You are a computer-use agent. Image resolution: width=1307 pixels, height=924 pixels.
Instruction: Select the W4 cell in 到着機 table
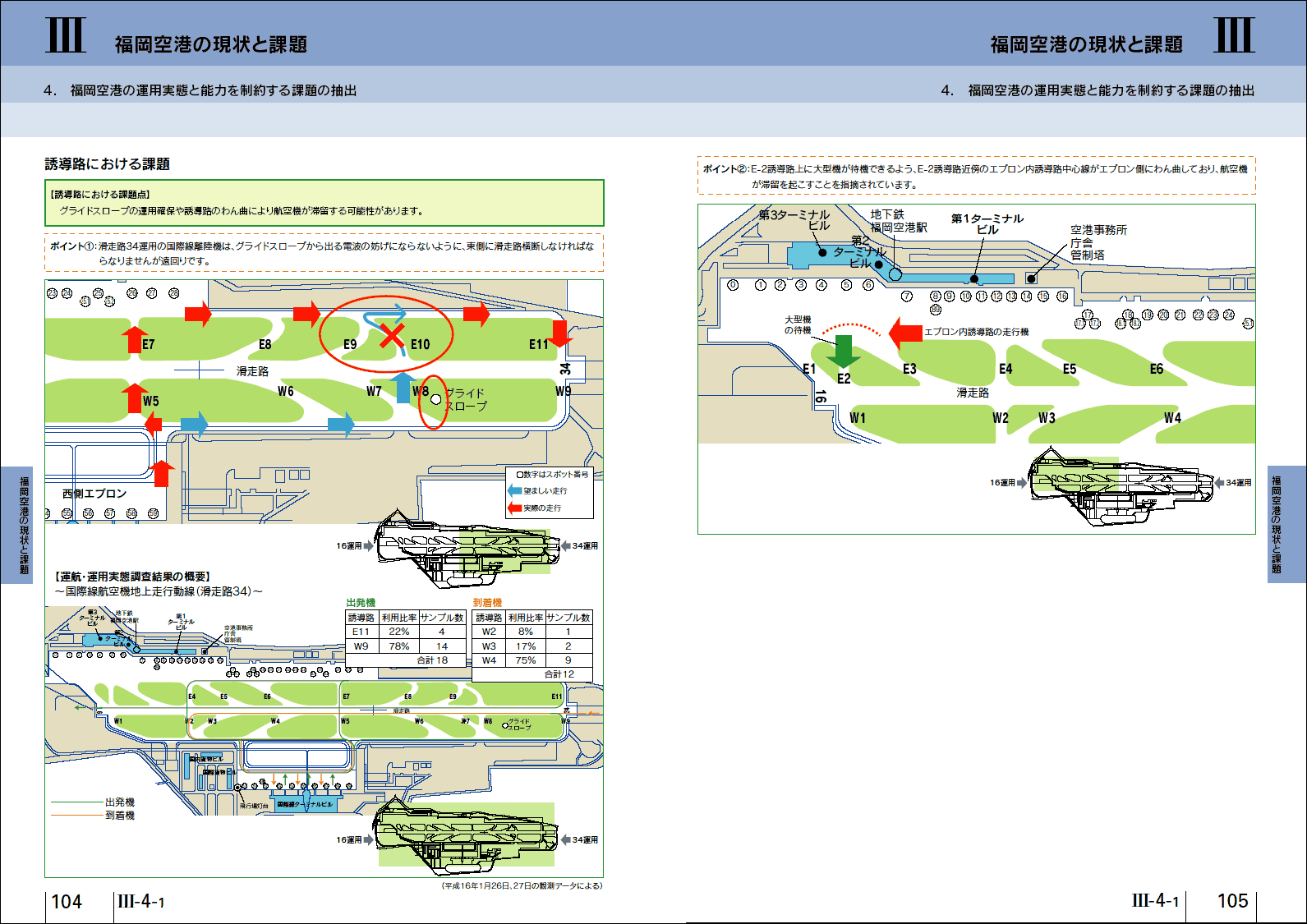point(489,660)
